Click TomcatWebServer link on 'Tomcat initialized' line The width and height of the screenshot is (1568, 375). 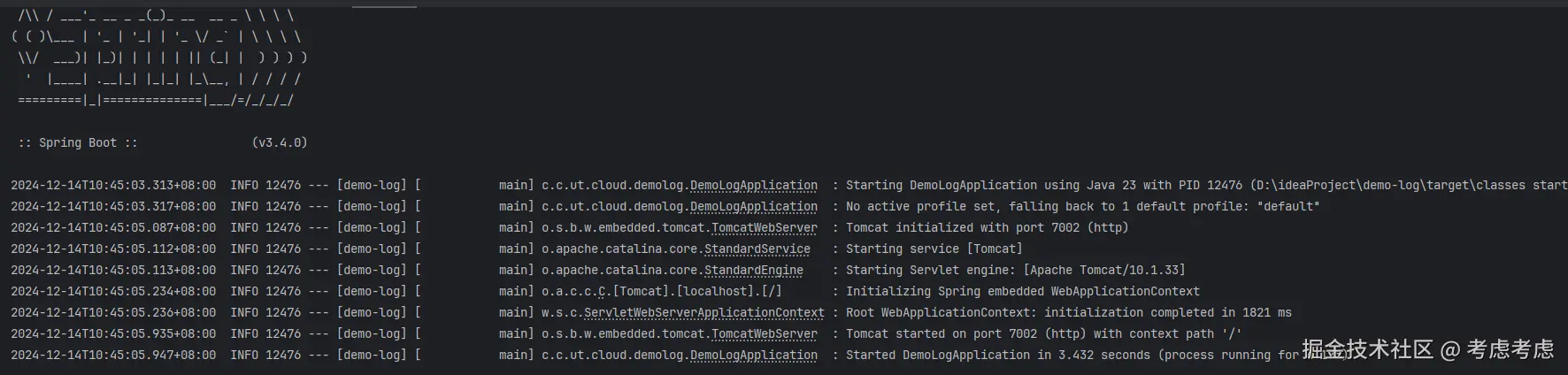coord(764,228)
